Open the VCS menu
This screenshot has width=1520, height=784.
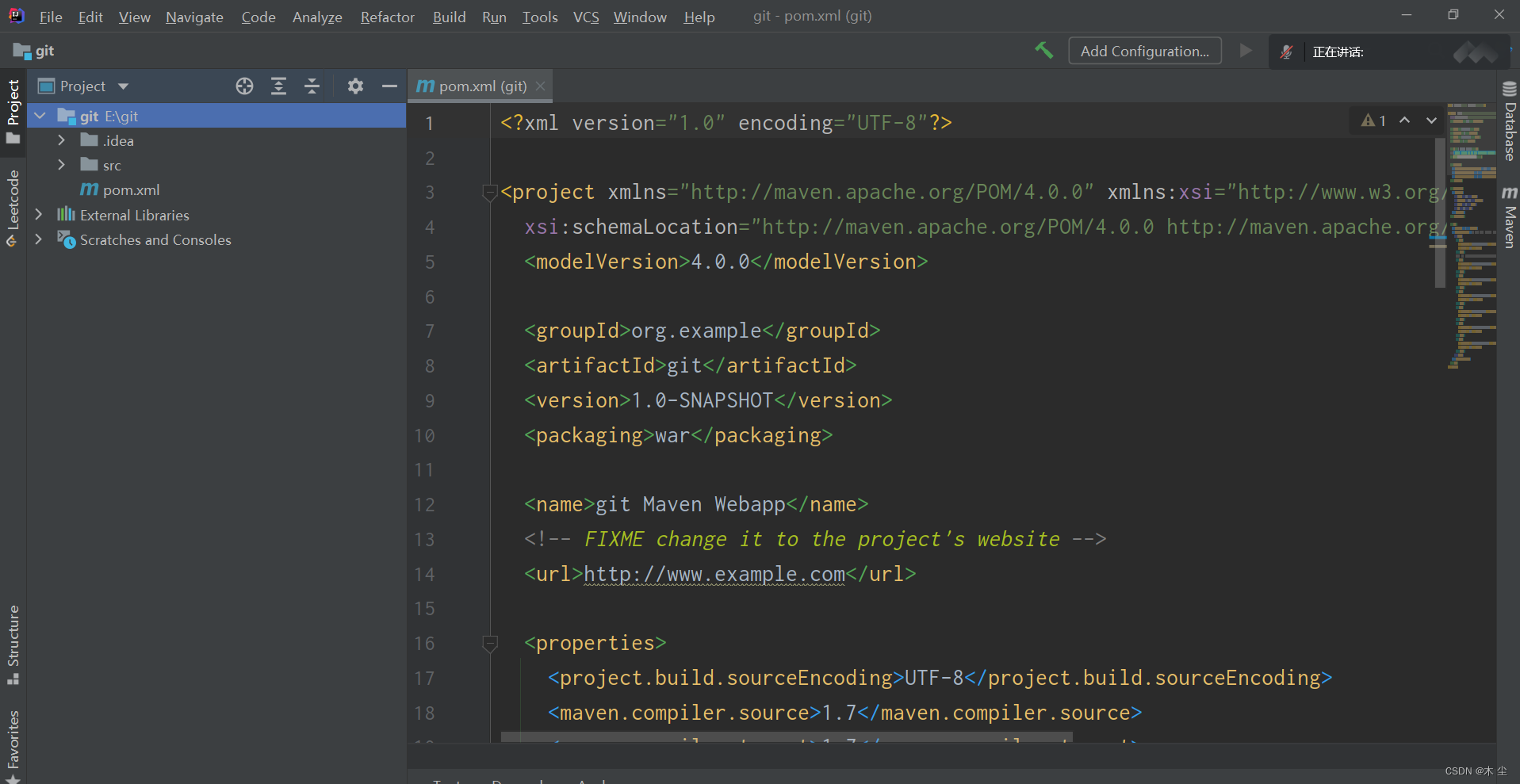pyautogui.click(x=586, y=17)
